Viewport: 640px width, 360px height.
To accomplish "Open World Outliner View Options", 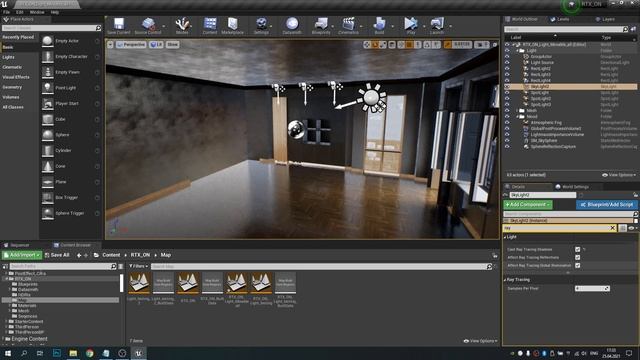I will click(x=619, y=175).
